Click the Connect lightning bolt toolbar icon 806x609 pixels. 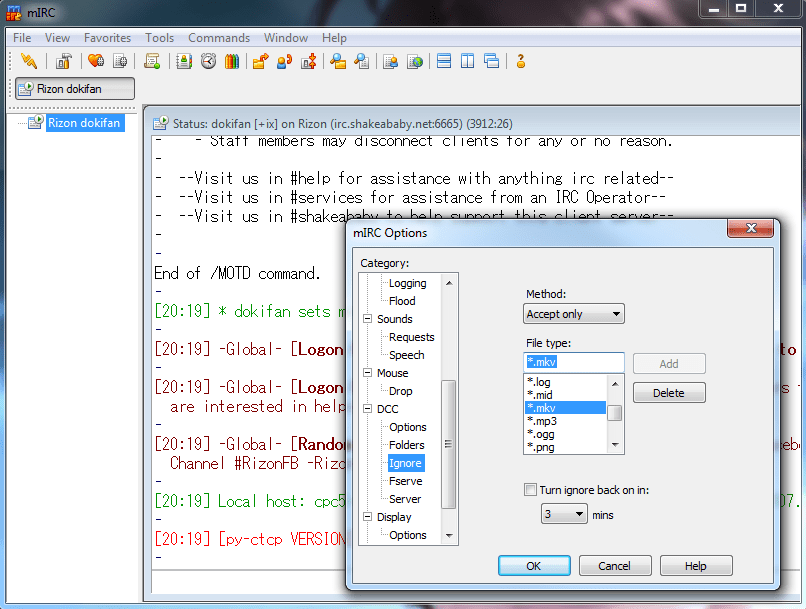tap(29, 61)
